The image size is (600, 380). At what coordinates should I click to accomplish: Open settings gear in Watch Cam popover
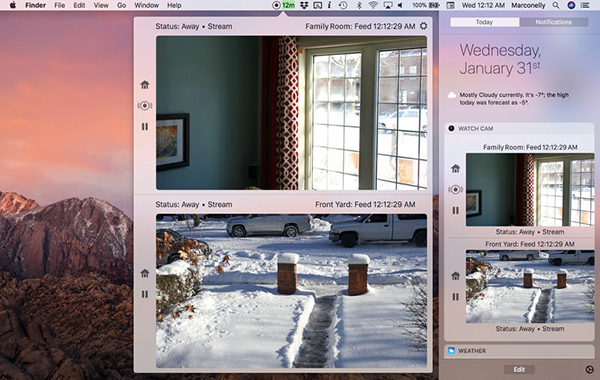423,26
